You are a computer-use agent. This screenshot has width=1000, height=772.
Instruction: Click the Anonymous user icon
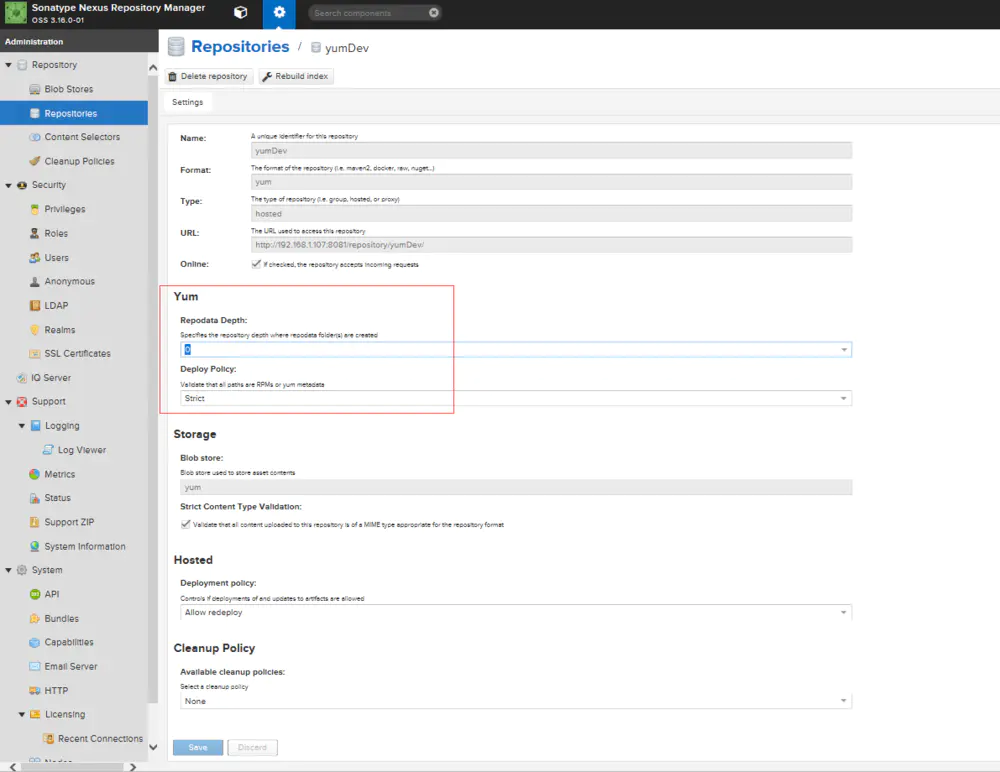(x=35, y=281)
